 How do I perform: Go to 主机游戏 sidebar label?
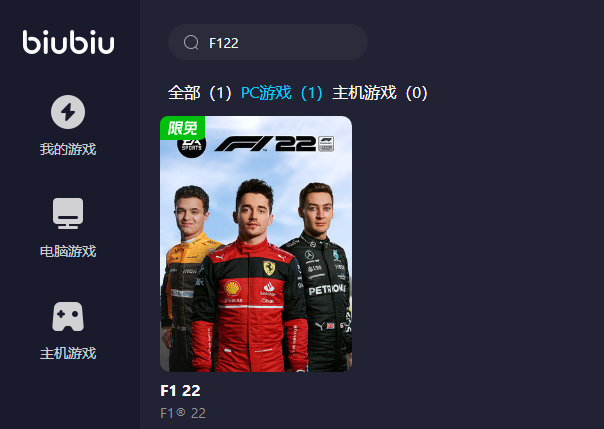[x=68, y=353]
